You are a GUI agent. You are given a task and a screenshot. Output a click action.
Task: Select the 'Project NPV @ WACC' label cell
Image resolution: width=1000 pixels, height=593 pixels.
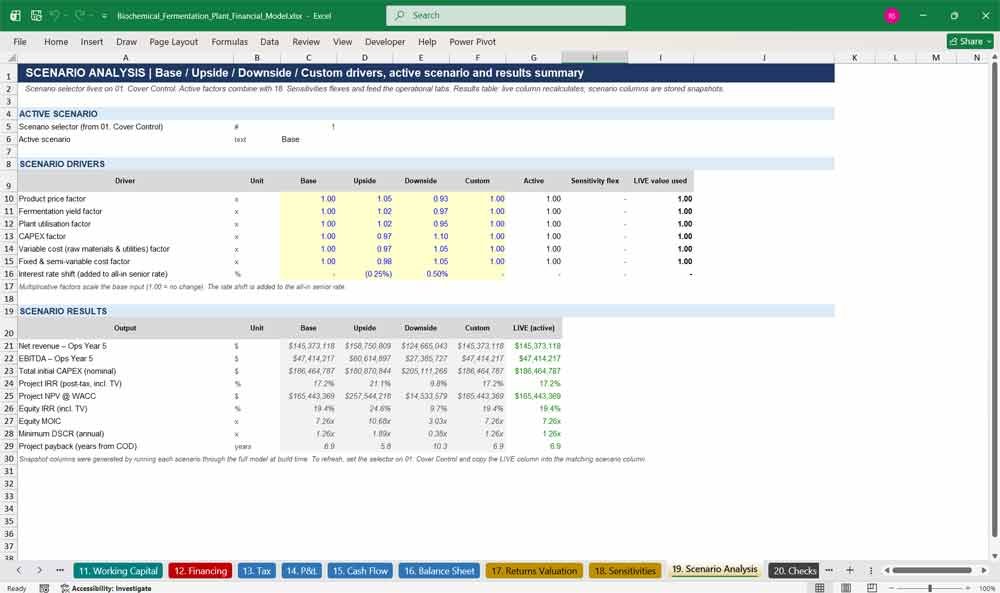point(125,396)
